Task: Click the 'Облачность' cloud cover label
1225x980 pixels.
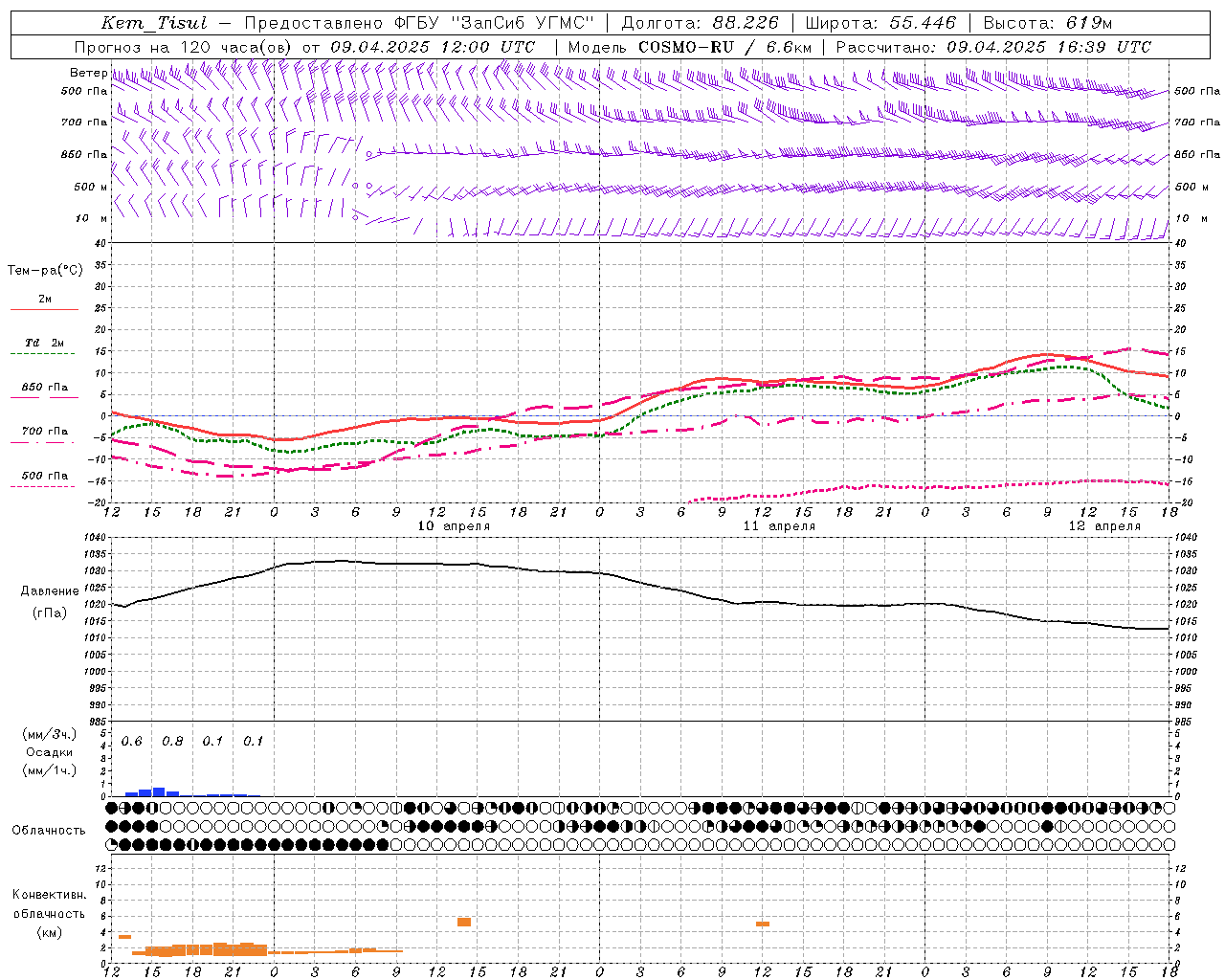Action: [49, 831]
